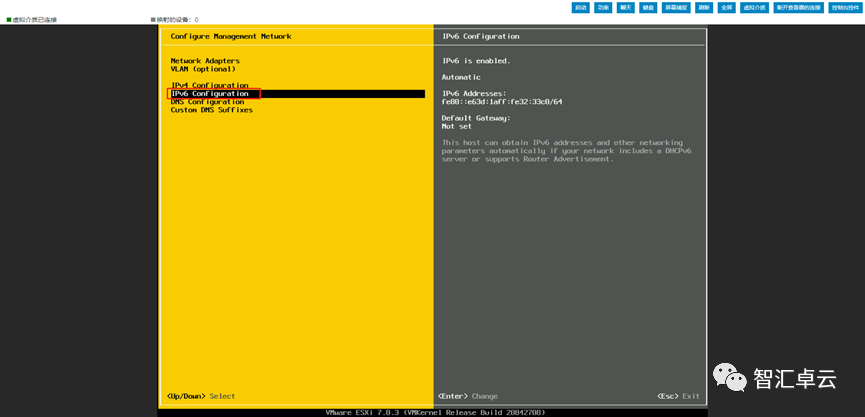Click the DHCPv6 help description paragraph
This screenshot has height=417, width=865.
tap(567, 151)
